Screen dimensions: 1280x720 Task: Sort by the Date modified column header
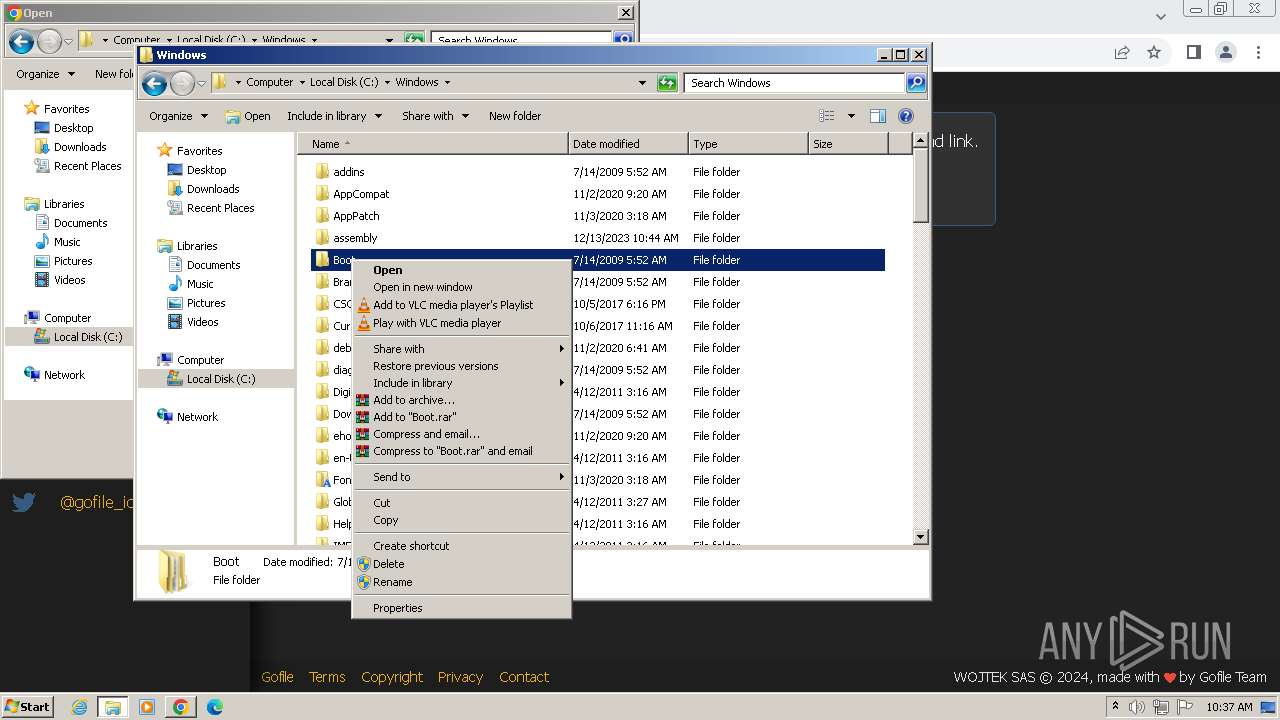tap(628, 144)
